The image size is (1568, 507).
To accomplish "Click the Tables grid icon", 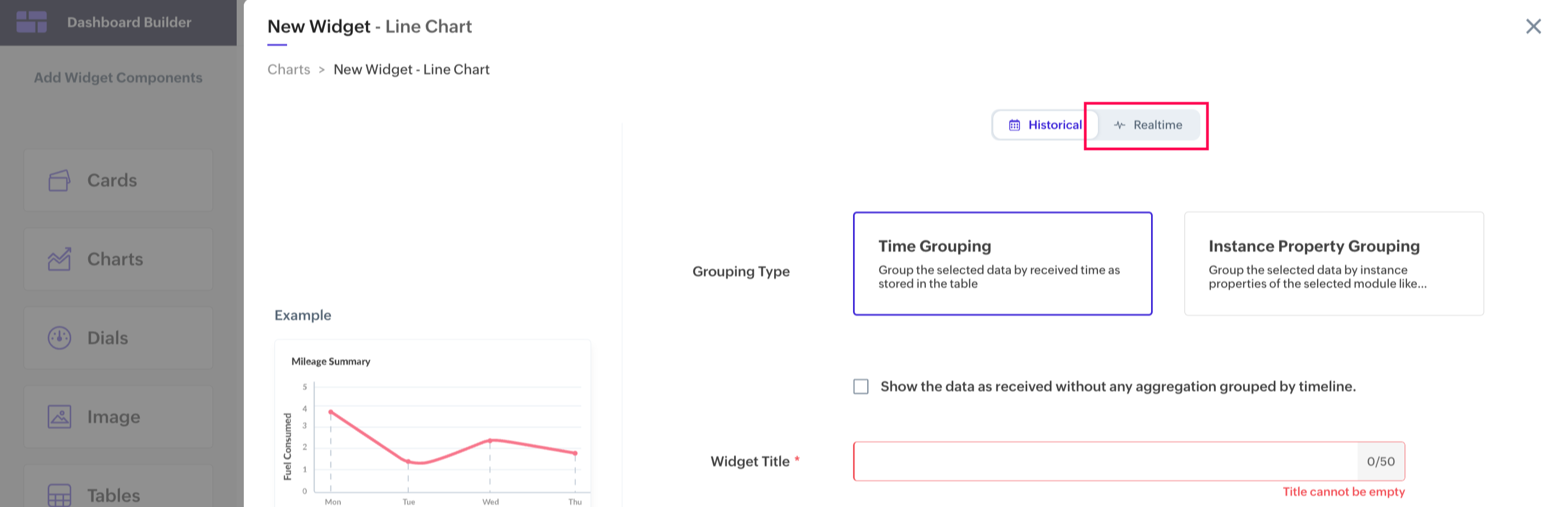I will (59, 495).
